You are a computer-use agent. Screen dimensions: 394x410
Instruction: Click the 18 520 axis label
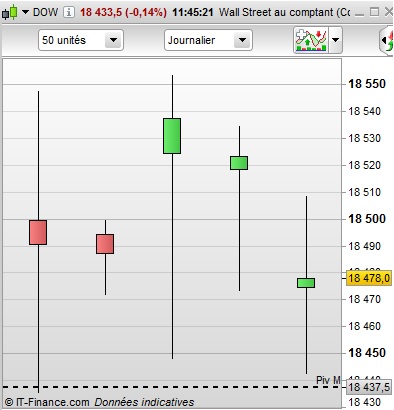coord(364,165)
